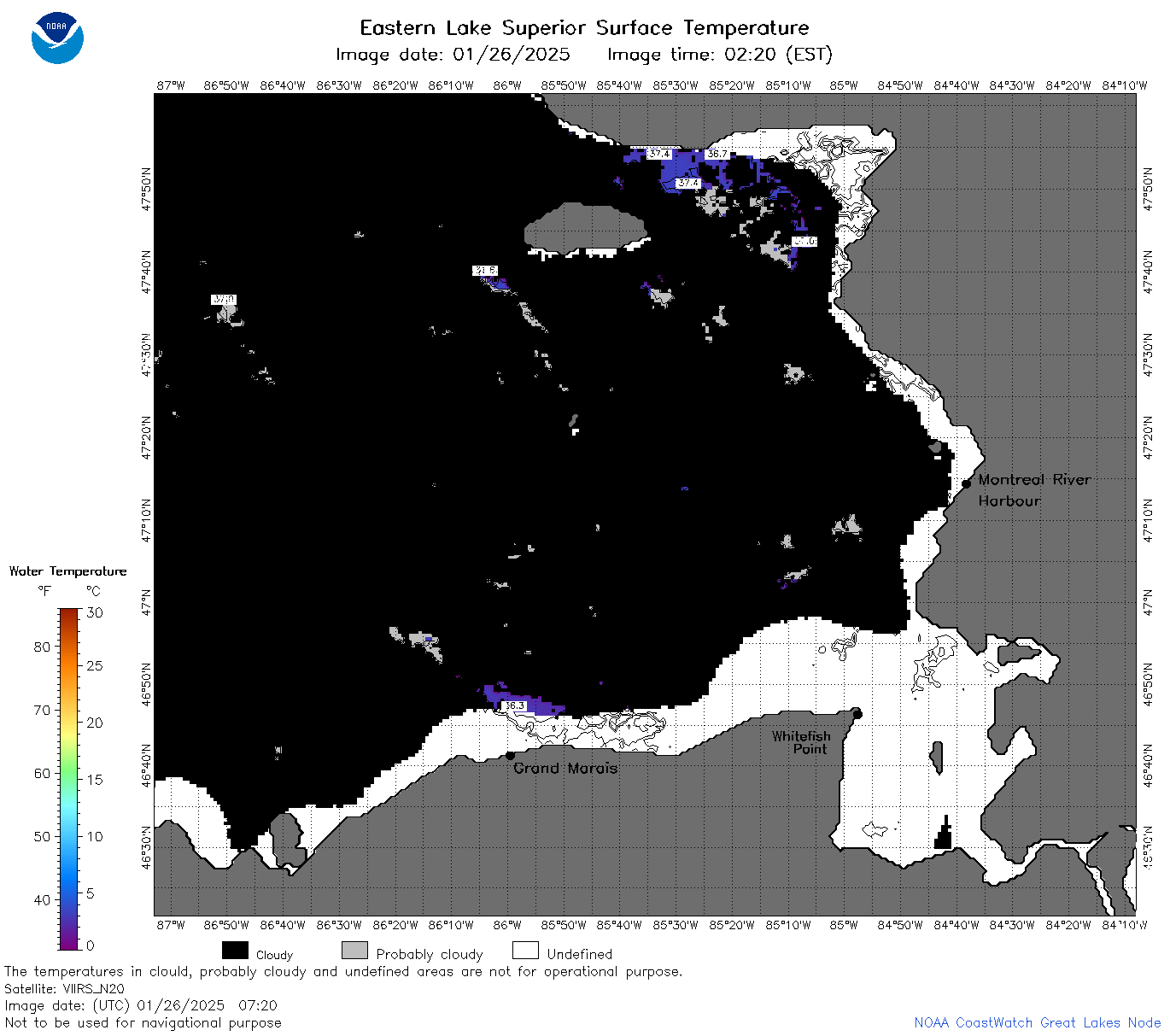
Task: Click the Whitefish Point place label
Action: (801, 742)
